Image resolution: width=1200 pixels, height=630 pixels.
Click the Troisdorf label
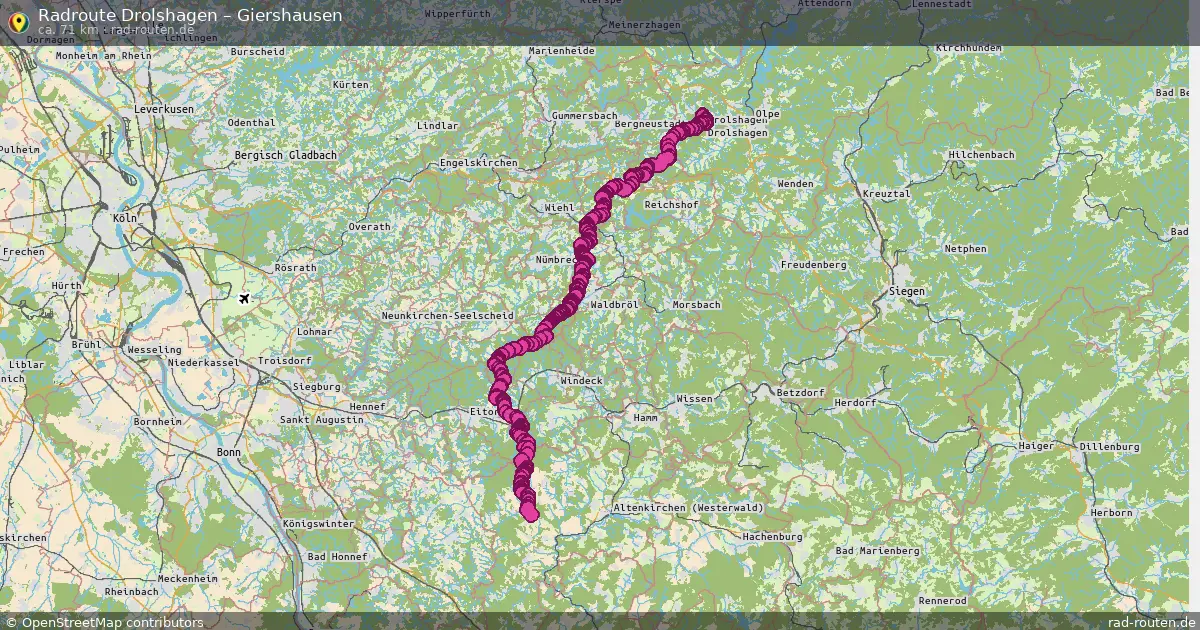tap(284, 360)
